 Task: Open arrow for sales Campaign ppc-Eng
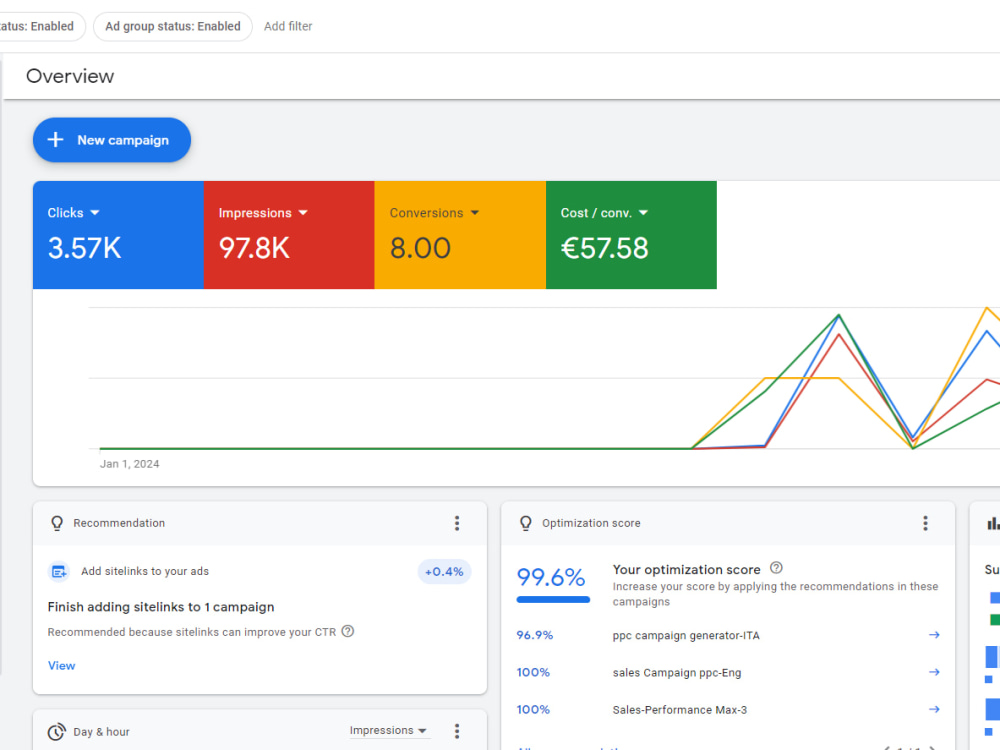[934, 672]
